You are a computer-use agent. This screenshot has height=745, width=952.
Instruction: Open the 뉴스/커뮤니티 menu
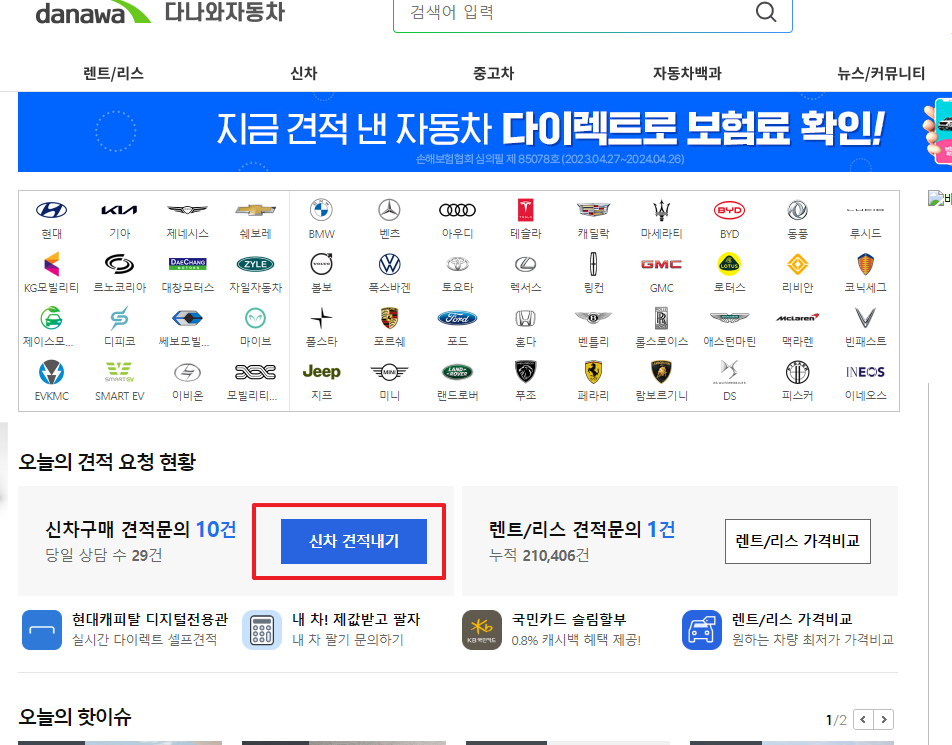[x=881, y=73]
